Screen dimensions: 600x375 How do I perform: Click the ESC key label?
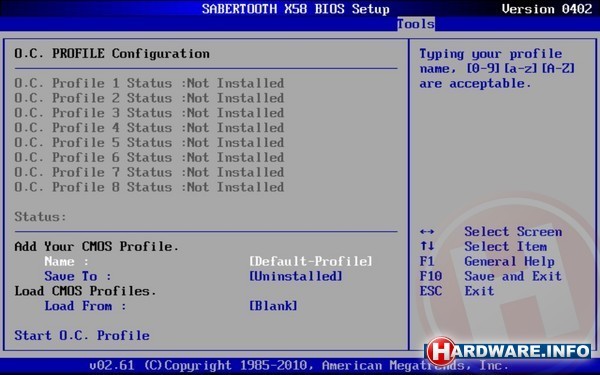(430, 291)
